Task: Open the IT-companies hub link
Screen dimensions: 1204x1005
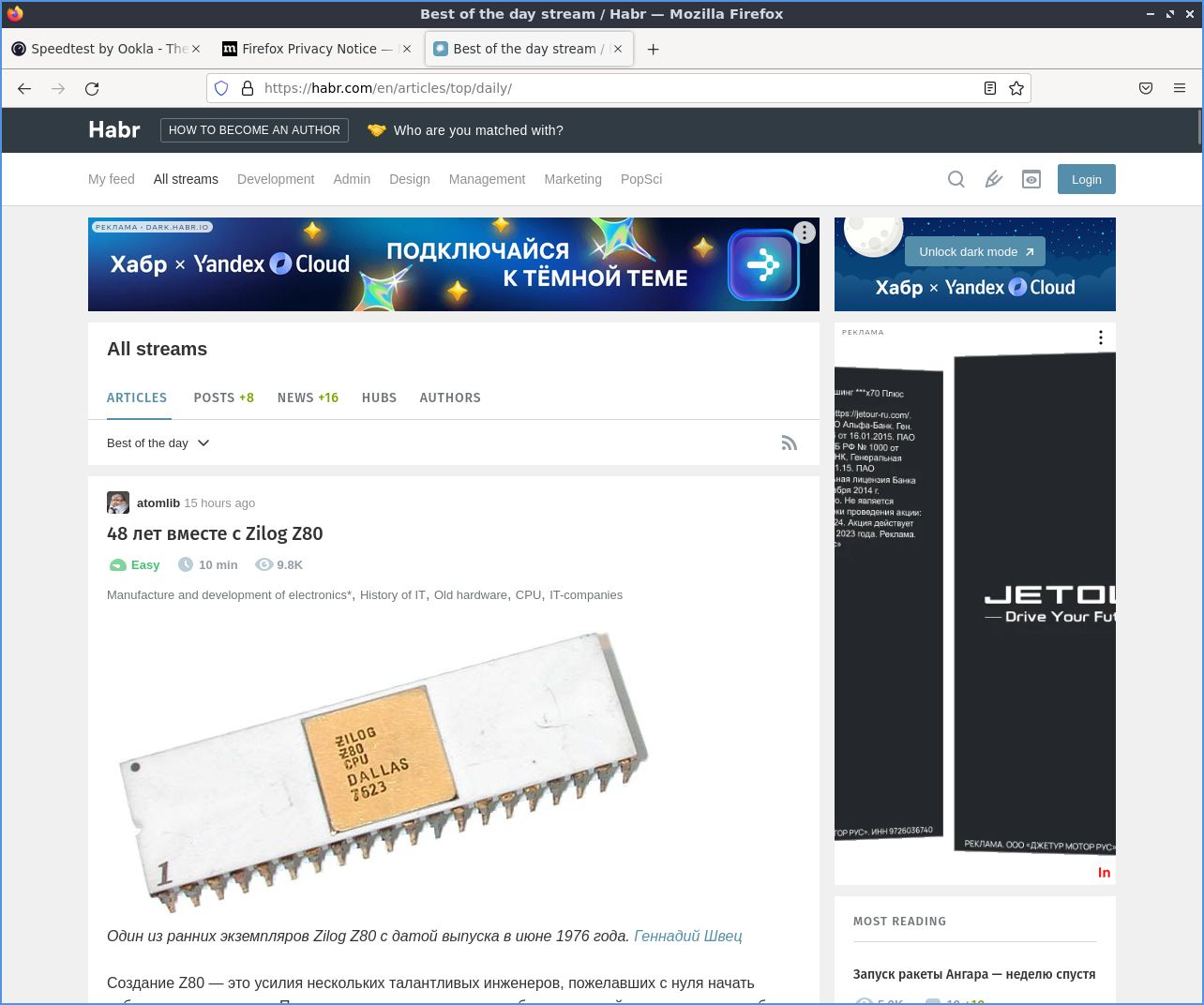Action: (x=586, y=594)
